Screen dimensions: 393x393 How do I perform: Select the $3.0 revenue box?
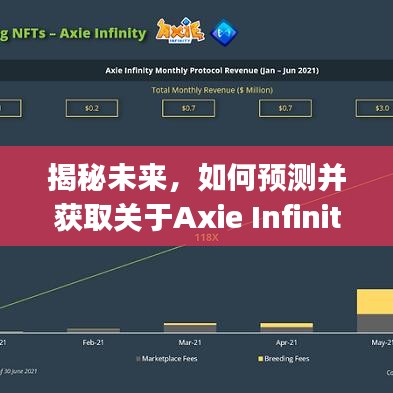(x=375, y=108)
